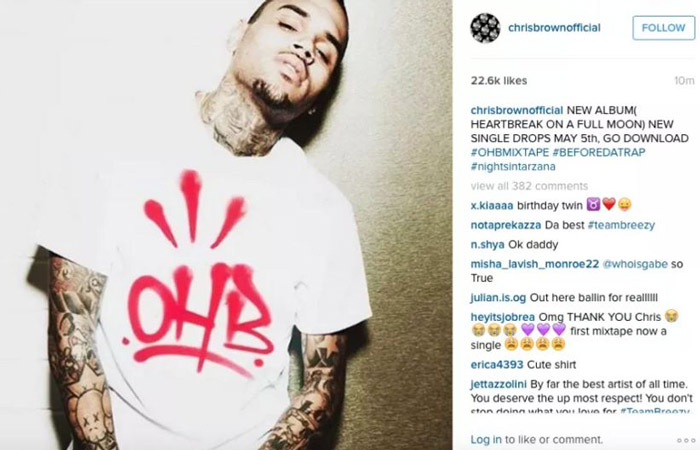Open julian.is.og commenter profile
700x450 pixels.
pyautogui.click(x=498, y=297)
